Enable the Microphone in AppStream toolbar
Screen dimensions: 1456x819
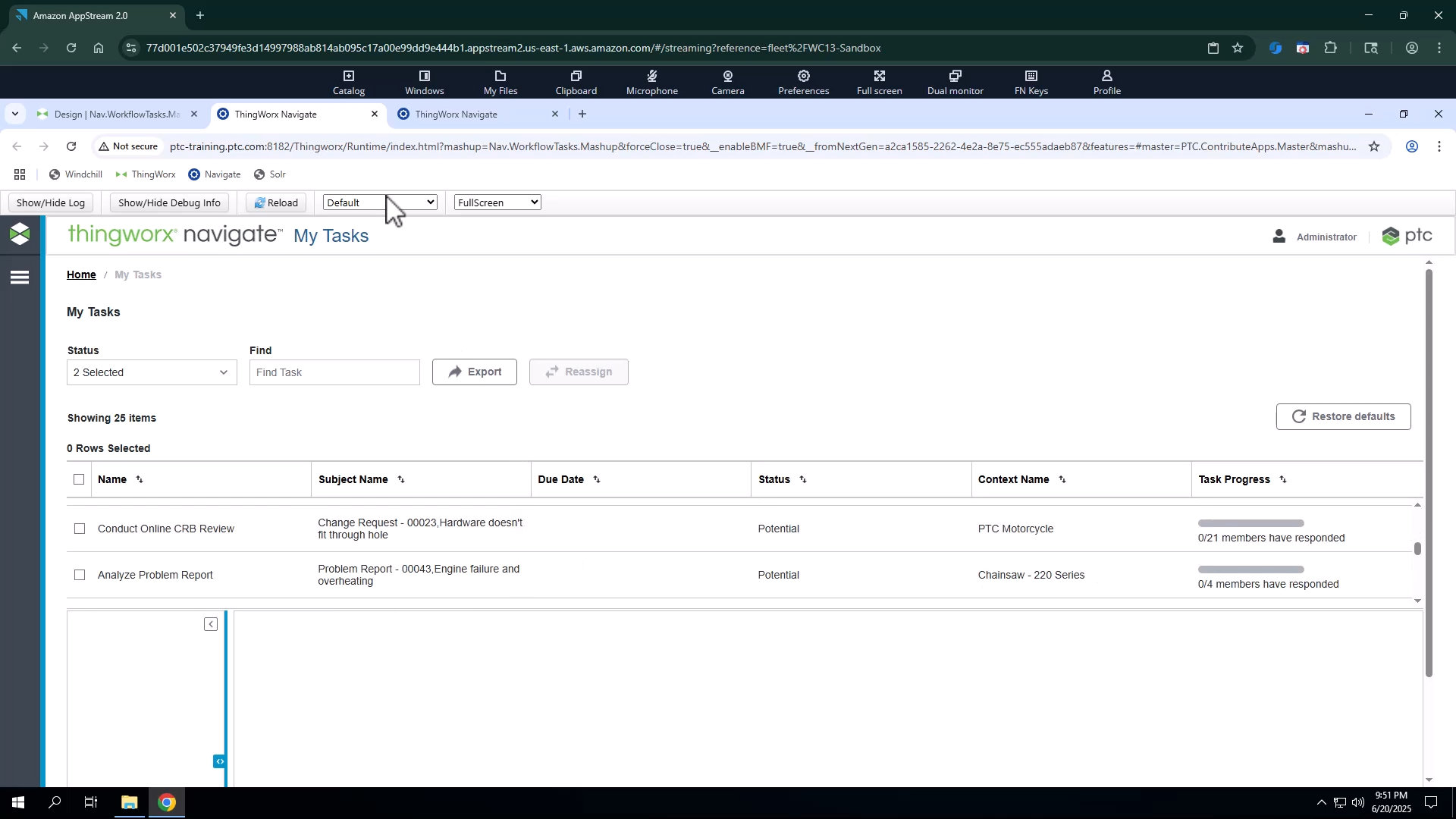coord(651,82)
